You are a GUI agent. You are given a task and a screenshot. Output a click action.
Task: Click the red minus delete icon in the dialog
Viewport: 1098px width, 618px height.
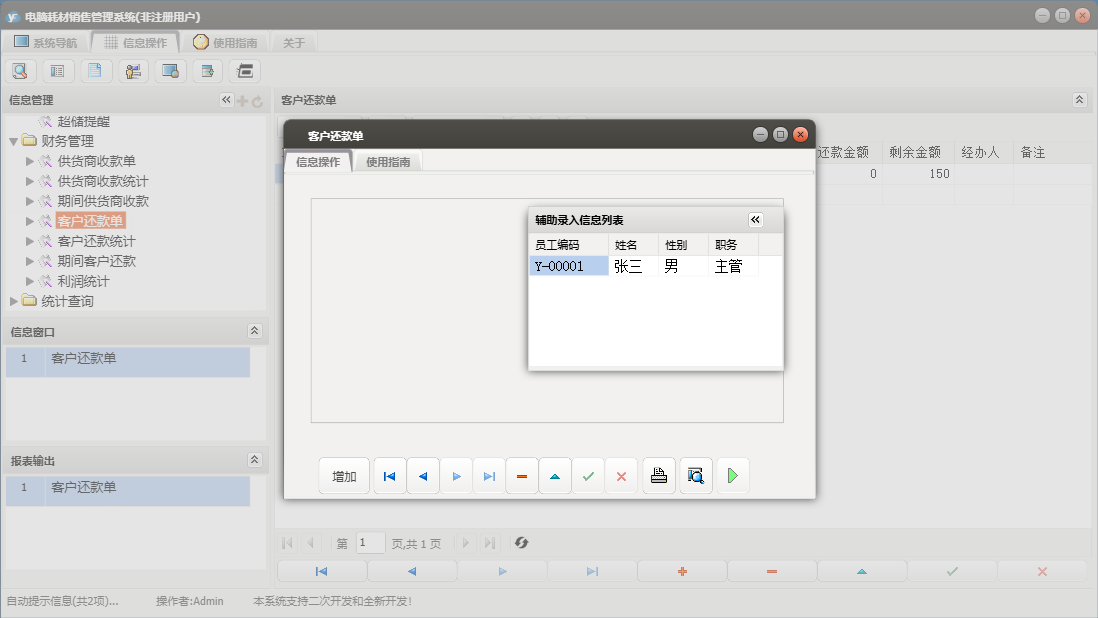pos(522,477)
